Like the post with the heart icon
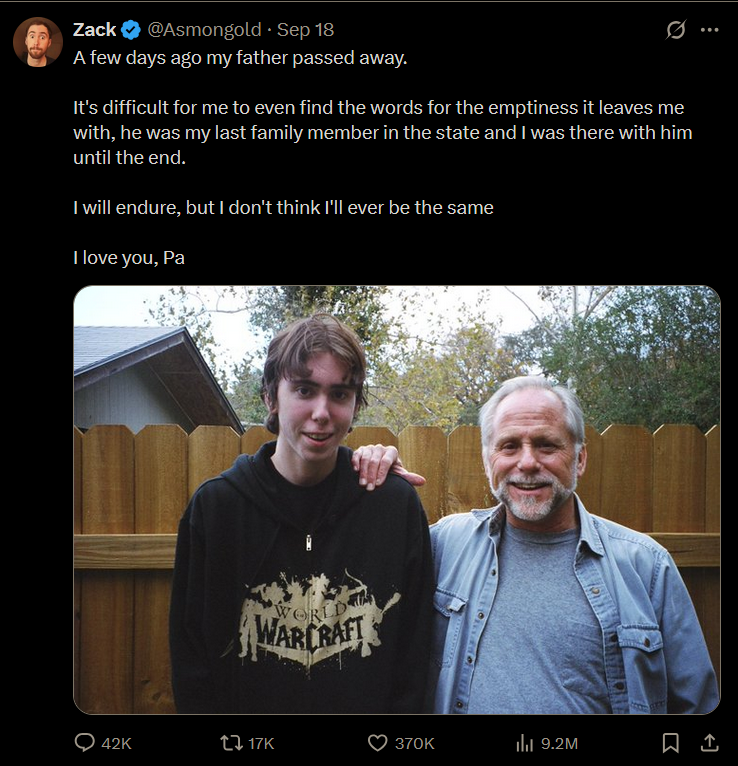738x766 pixels. [x=377, y=743]
